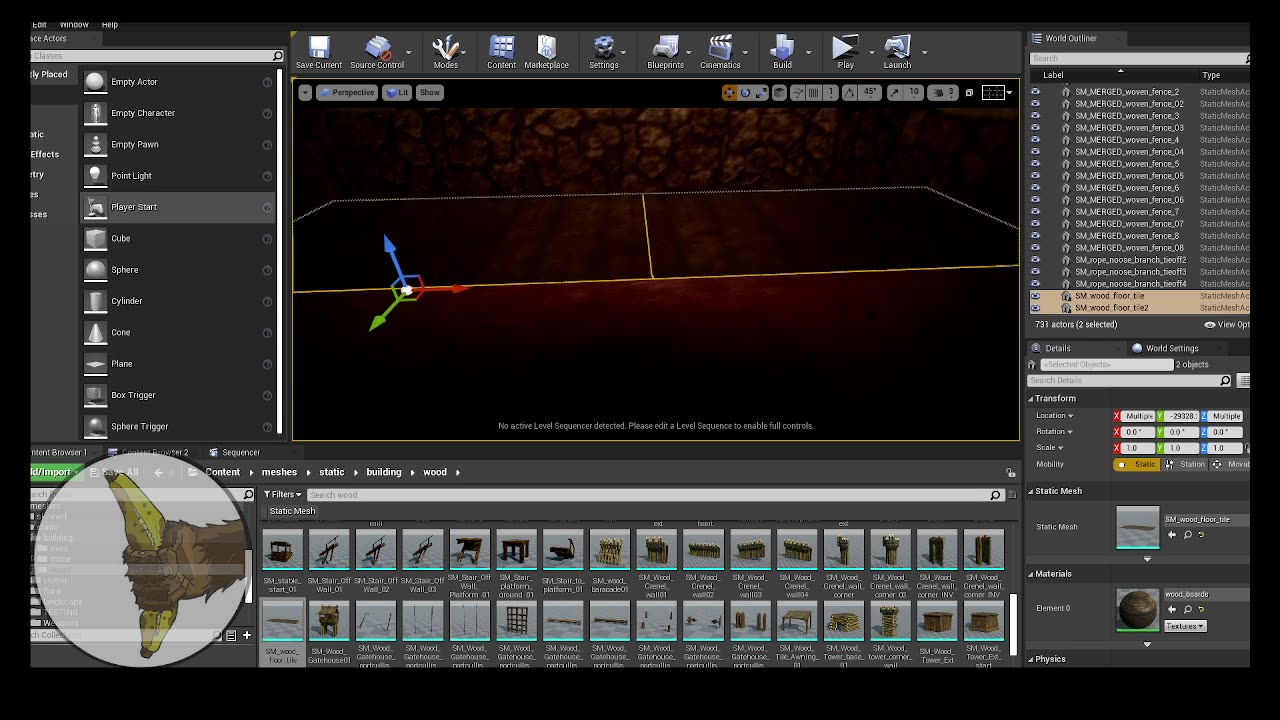Navigate to the meshes folder breadcrumb

pyautogui.click(x=279, y=472)
